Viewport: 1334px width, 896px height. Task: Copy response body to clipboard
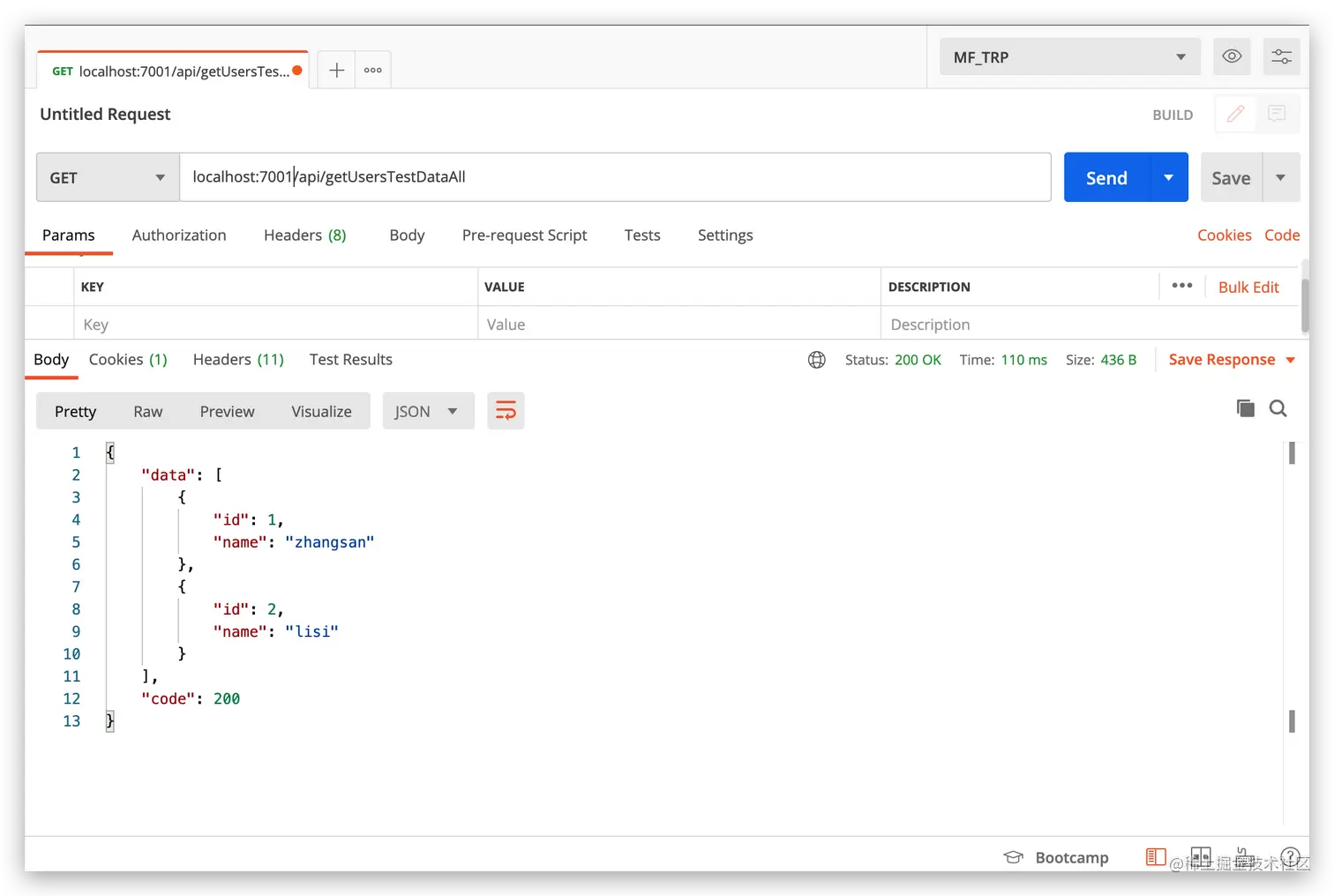point(1245,408)
